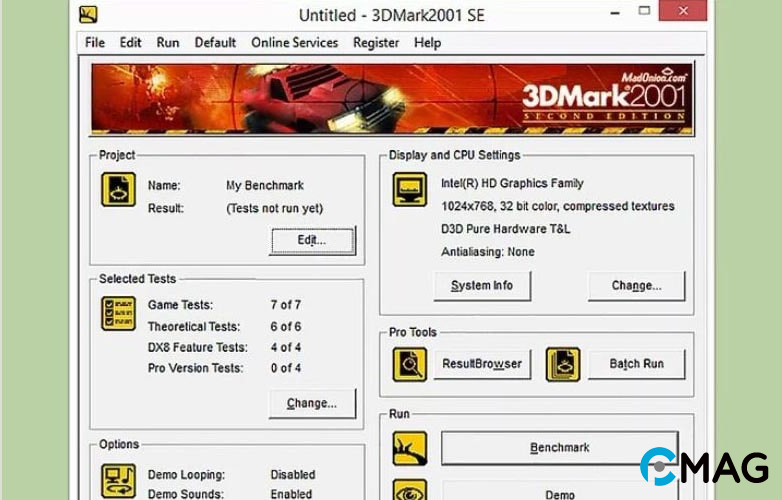This screenshot has width=782, height=500.
Task: Click the Demo eye icon
Action: point(409,490)
